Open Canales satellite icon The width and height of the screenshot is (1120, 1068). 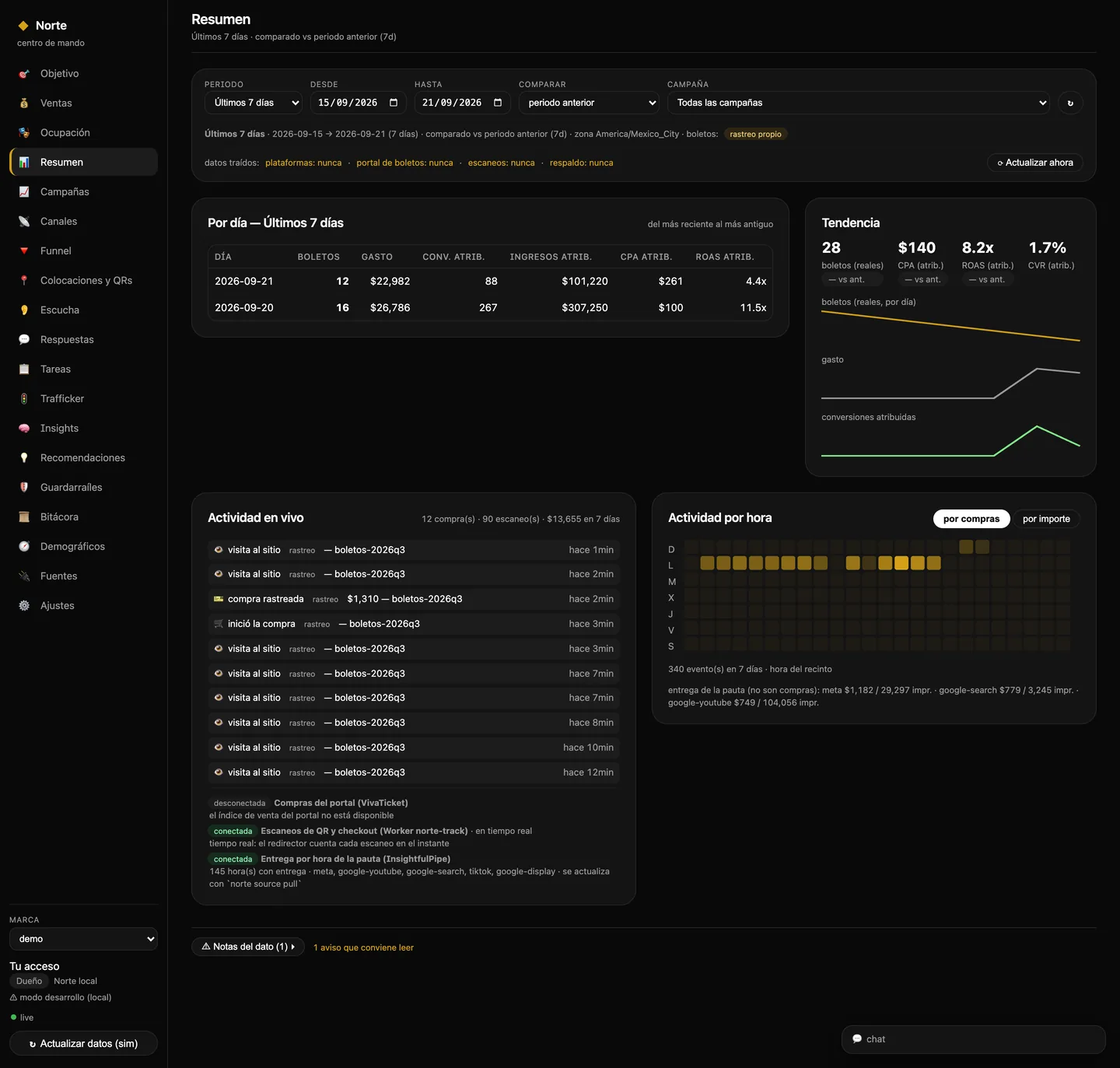pos(24,222)
